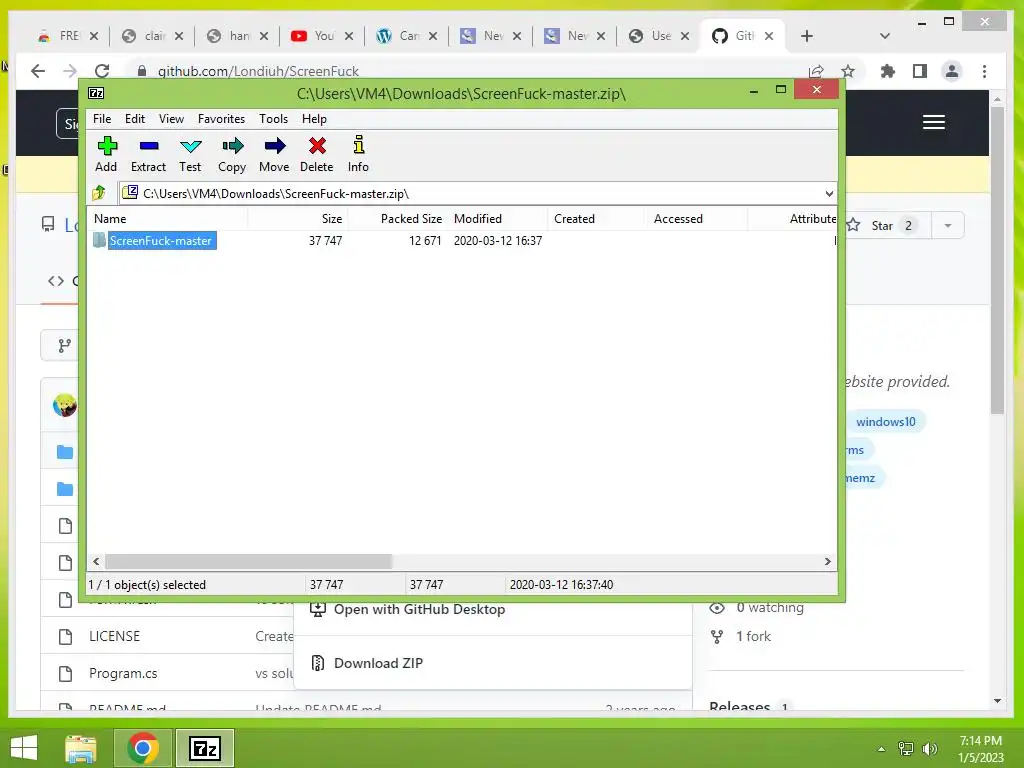This screenshot has width=1024, height=768.
Task: Open the Windows Start button
Action: 24,748
